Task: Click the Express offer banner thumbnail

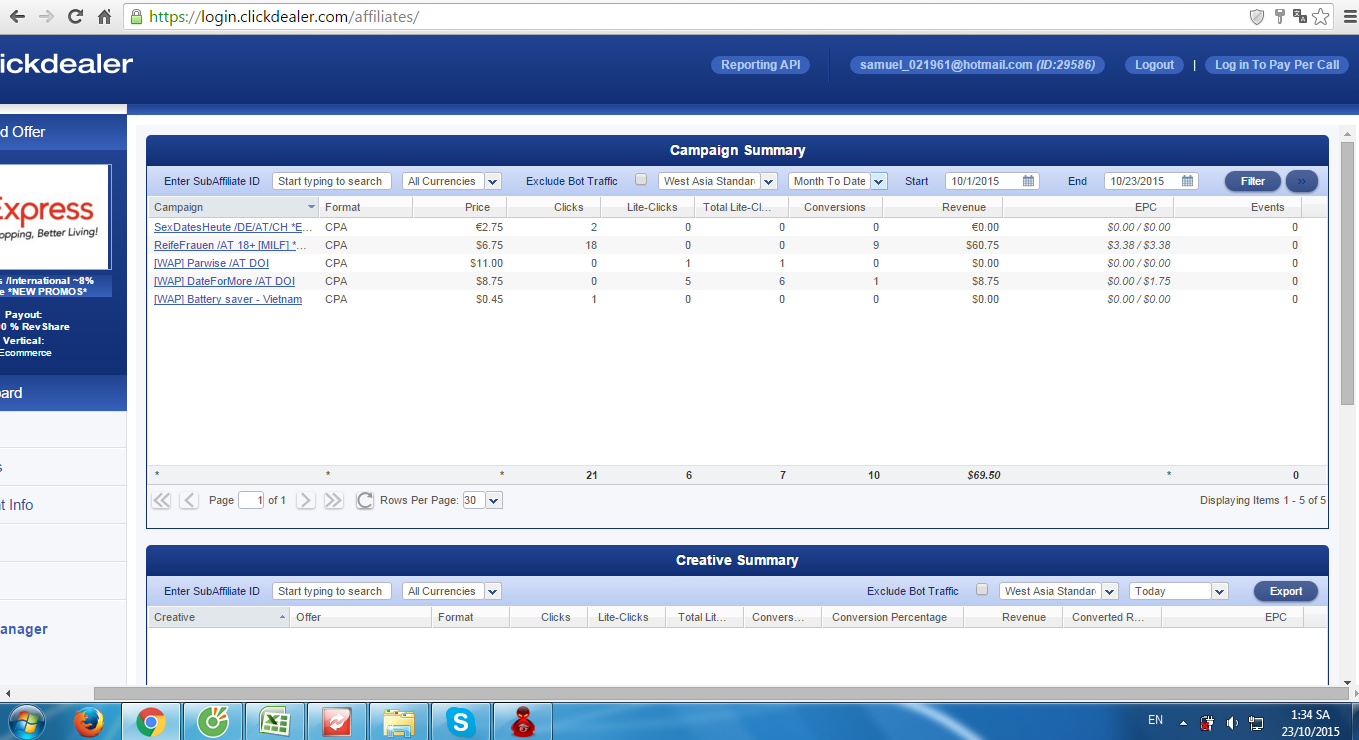Action: [55, 217]
